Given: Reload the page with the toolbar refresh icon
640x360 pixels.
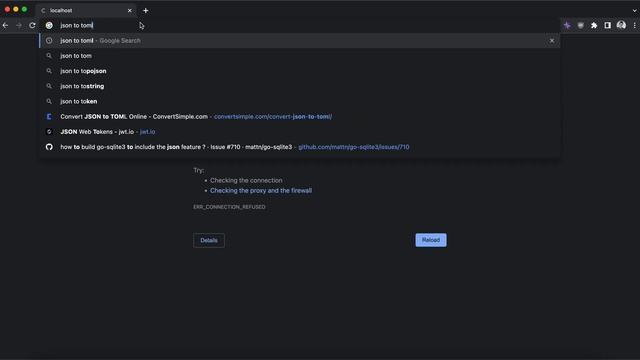Looking at the screenshot, I should pos(32,25).
